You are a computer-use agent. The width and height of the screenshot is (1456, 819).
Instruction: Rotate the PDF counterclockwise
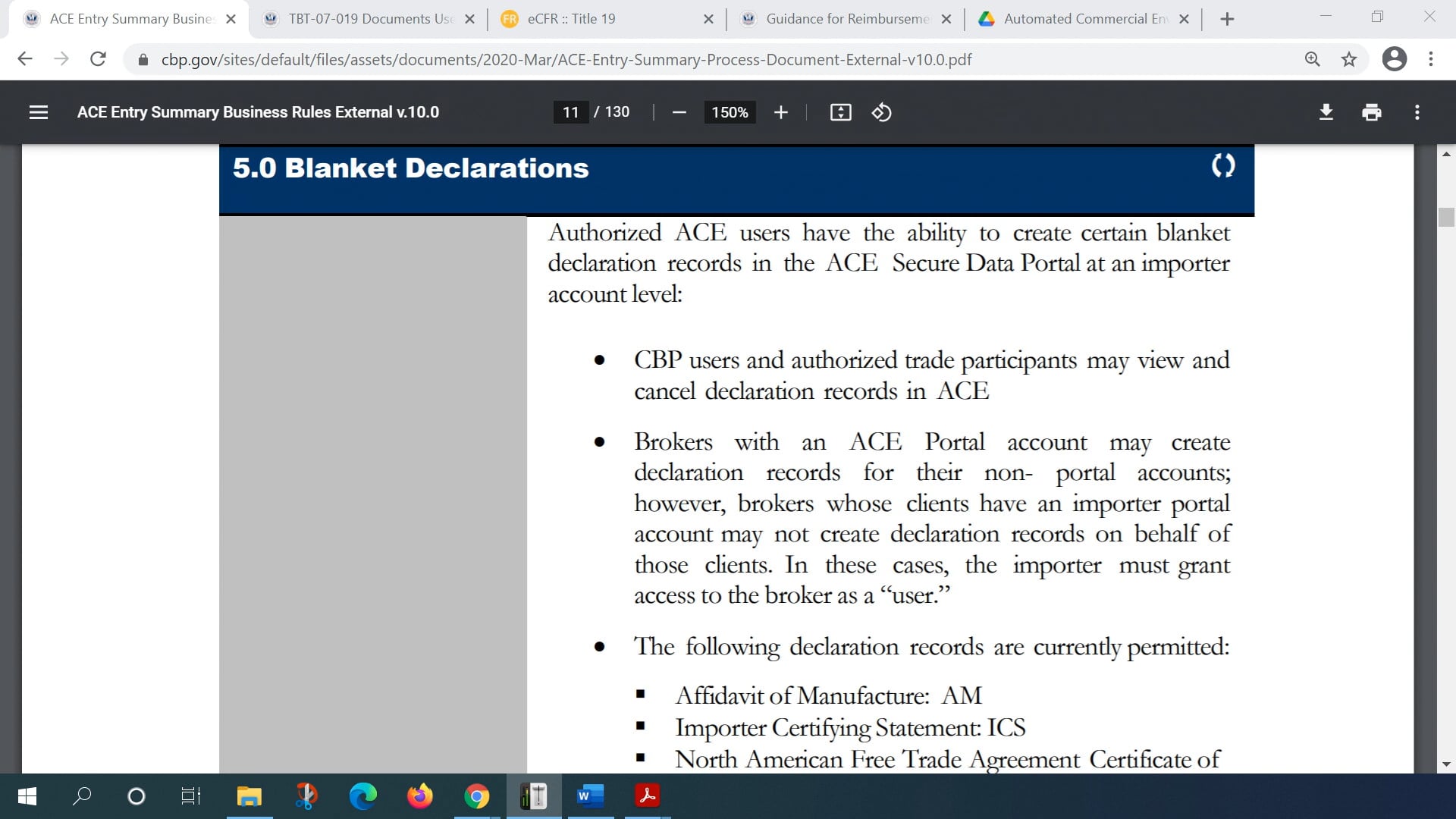click(x=881, y=112)
